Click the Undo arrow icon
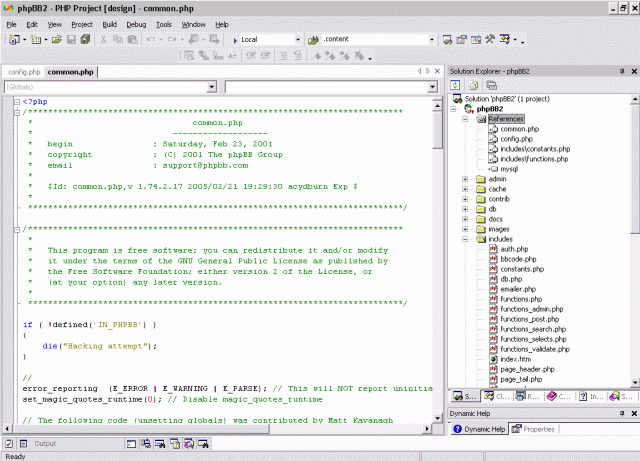Image resolution: width=640 pixels, height=461 pixels. (151, 39)
